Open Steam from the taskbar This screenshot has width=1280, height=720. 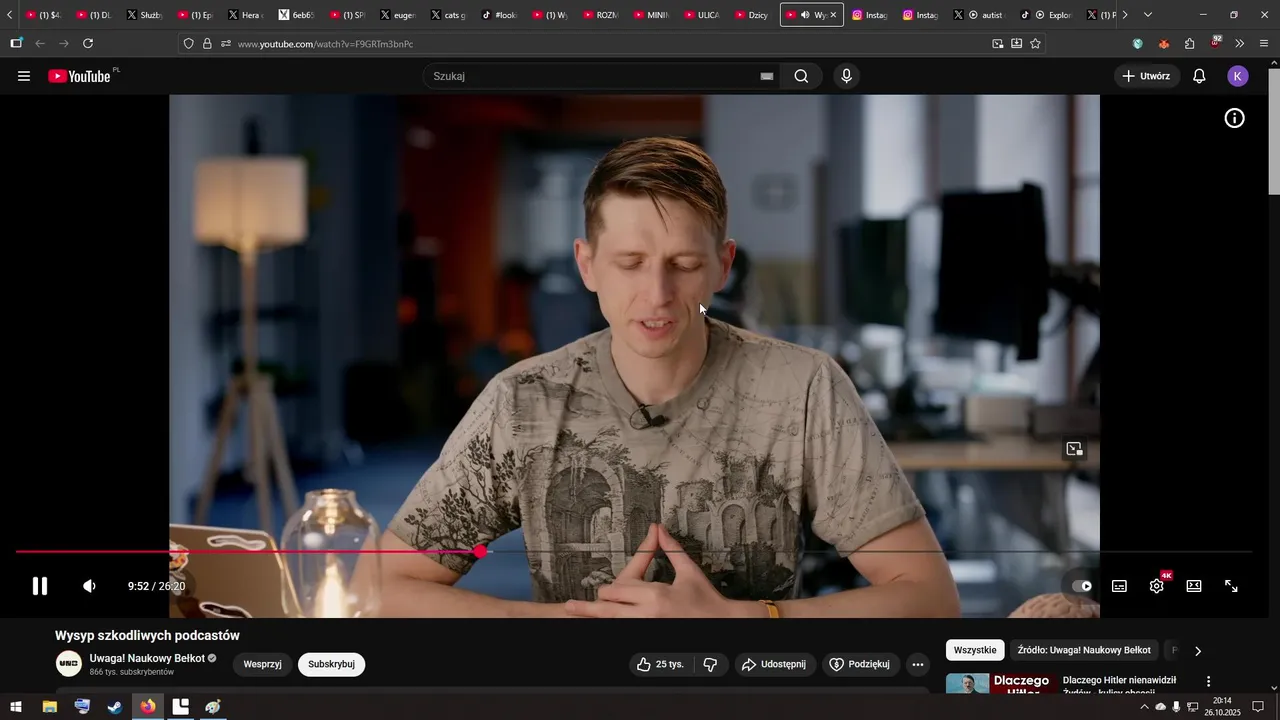(115, 707)
